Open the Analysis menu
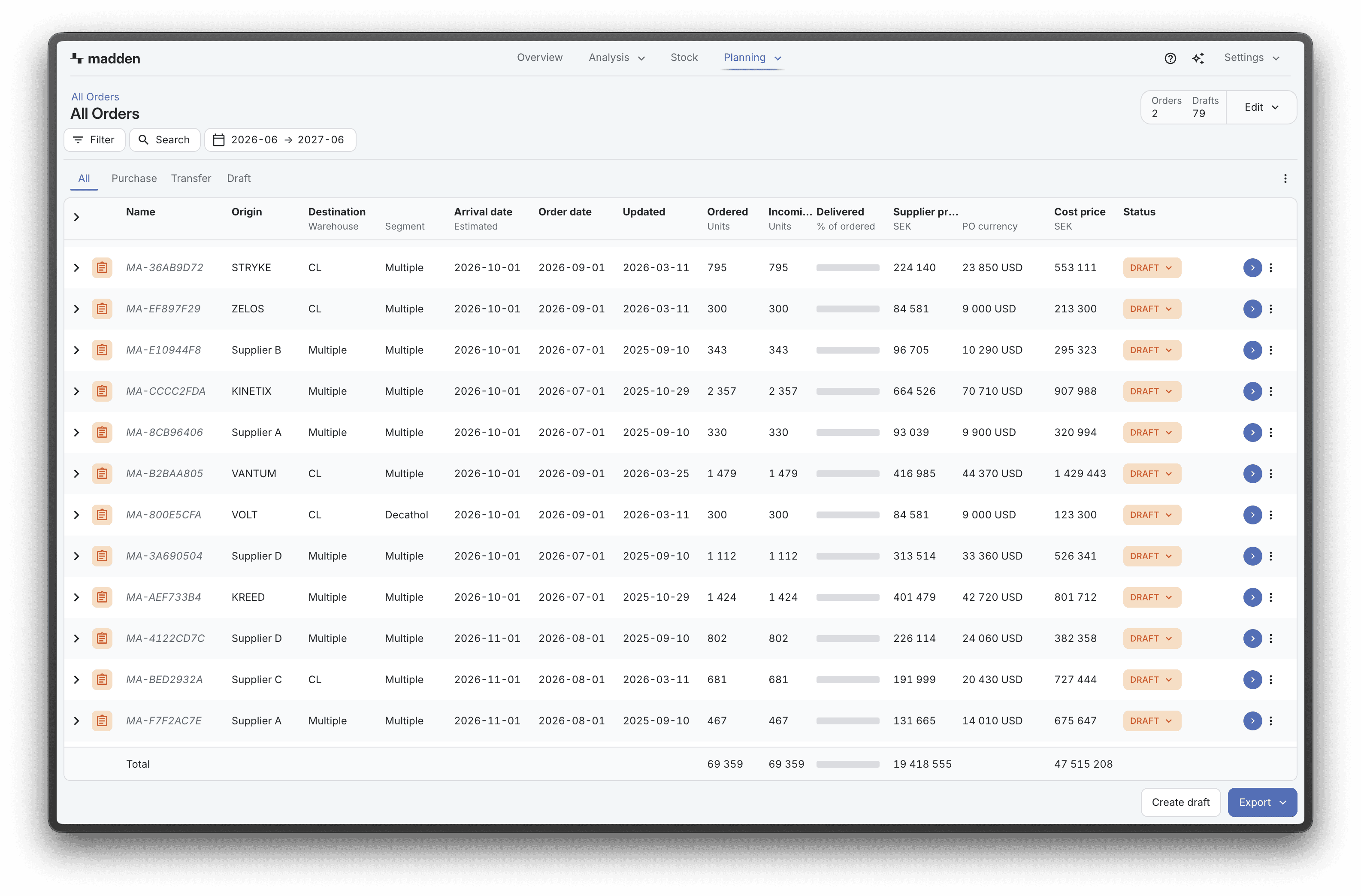The image size is (1361, 896). (617, 58)
